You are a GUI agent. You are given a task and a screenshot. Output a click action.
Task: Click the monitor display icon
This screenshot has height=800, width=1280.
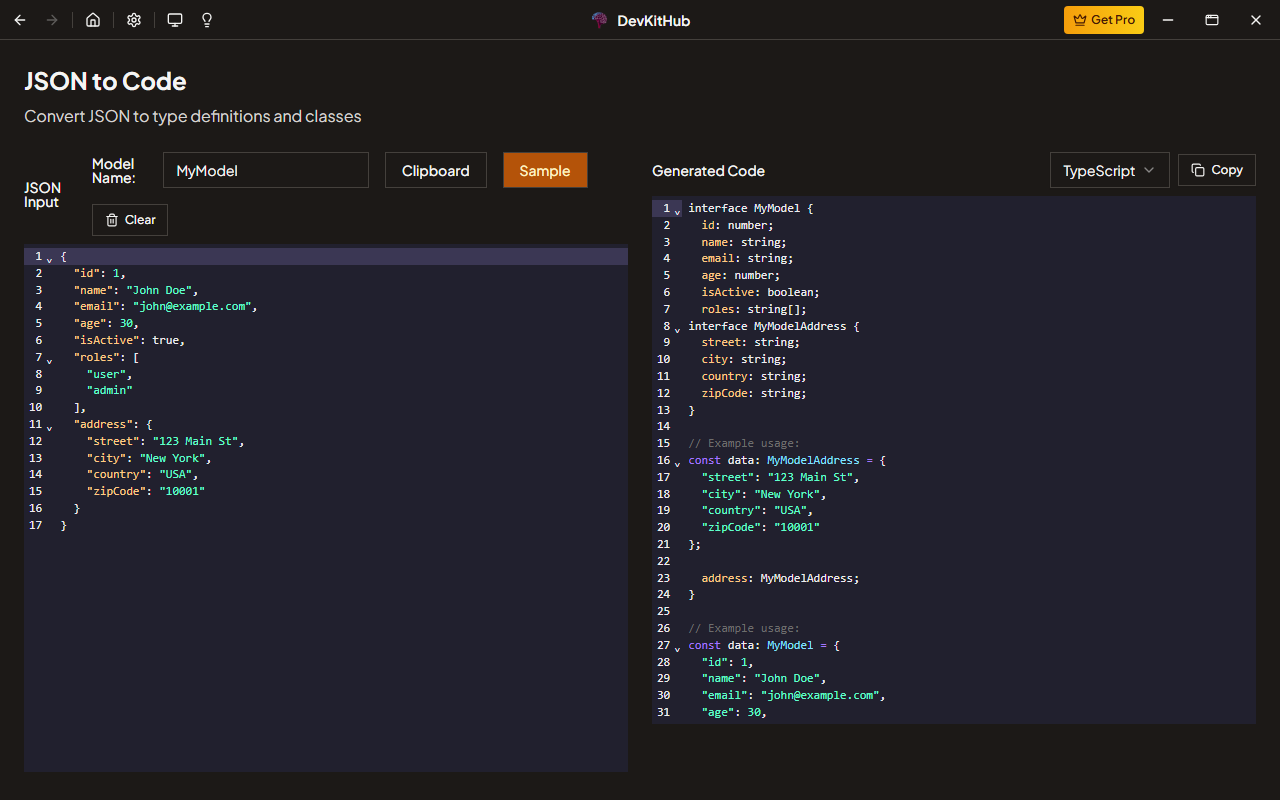pyautogui.click(x=175, y=20)
